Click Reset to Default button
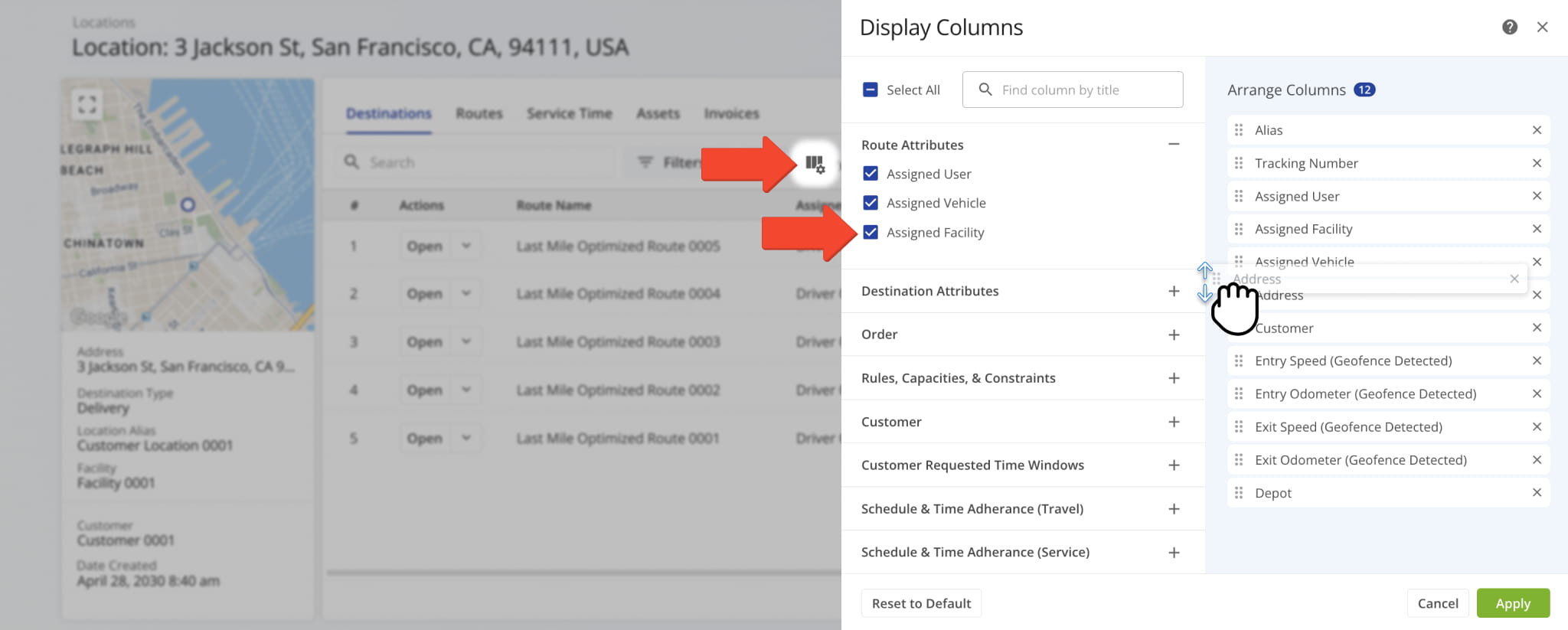The height and width of the screenshot is (630, 1568). click(x=921, y=603)
